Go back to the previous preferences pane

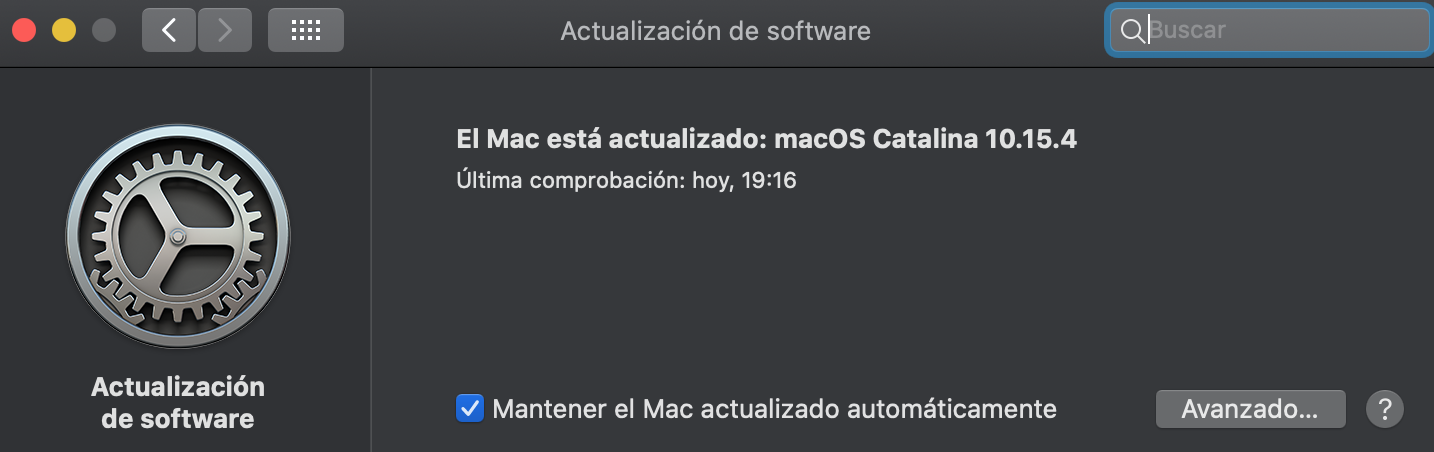coord(169,30)
